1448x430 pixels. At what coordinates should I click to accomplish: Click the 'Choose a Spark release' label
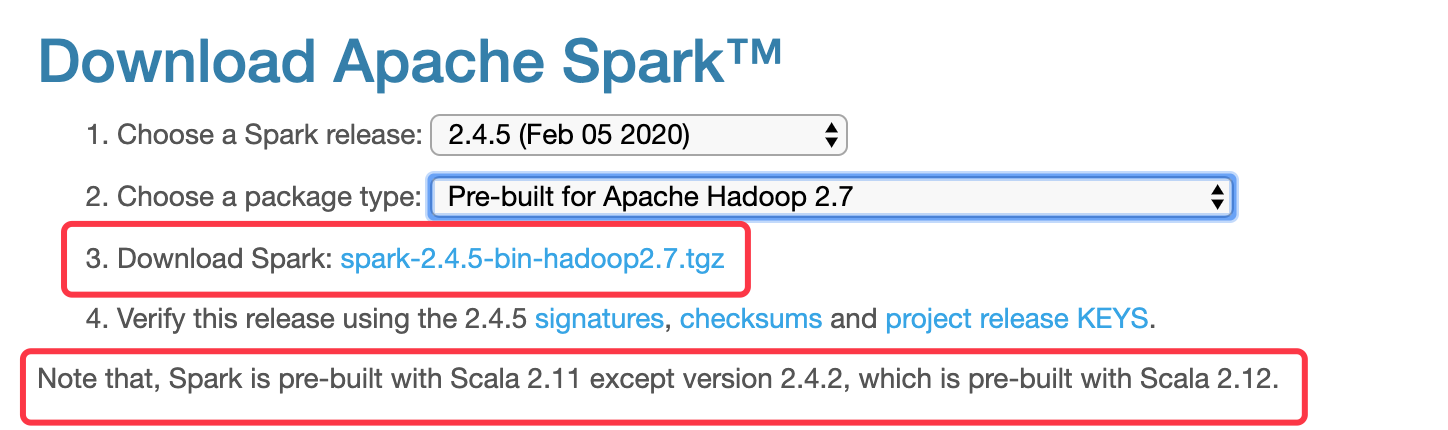[x=268, y=136]
